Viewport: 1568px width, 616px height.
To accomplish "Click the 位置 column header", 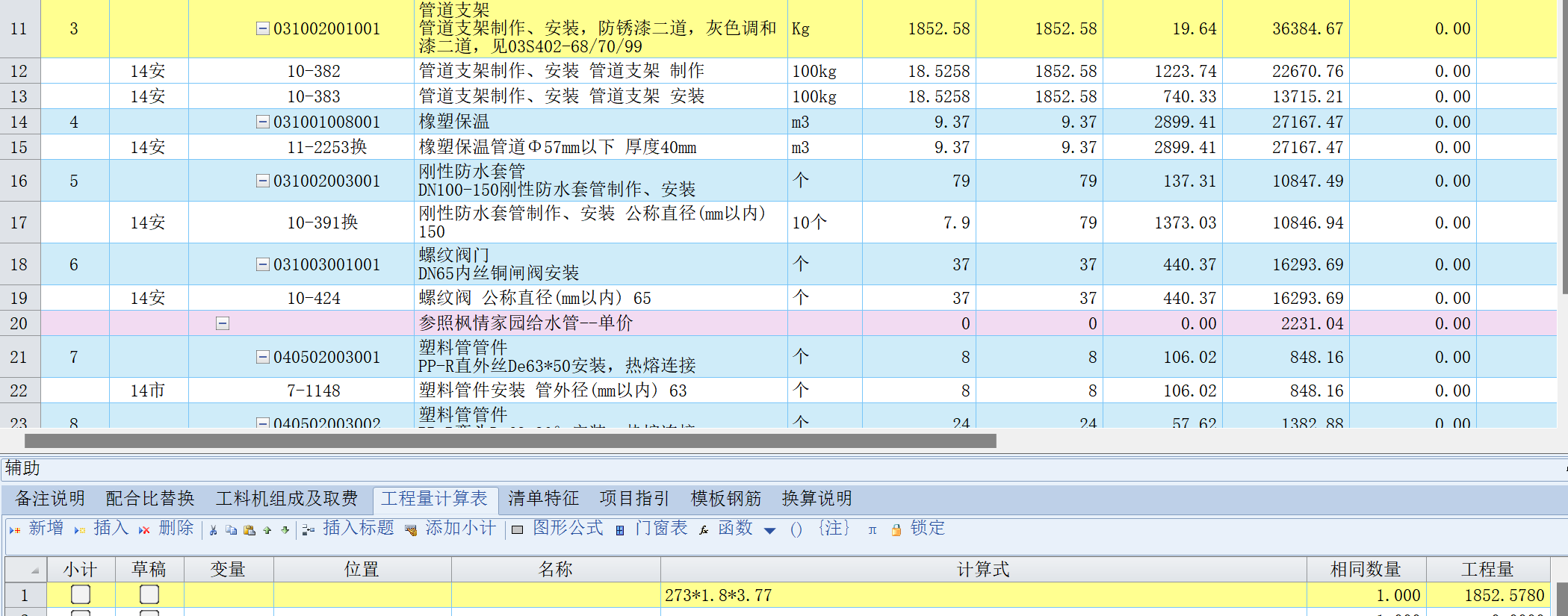I will (362, 570).
